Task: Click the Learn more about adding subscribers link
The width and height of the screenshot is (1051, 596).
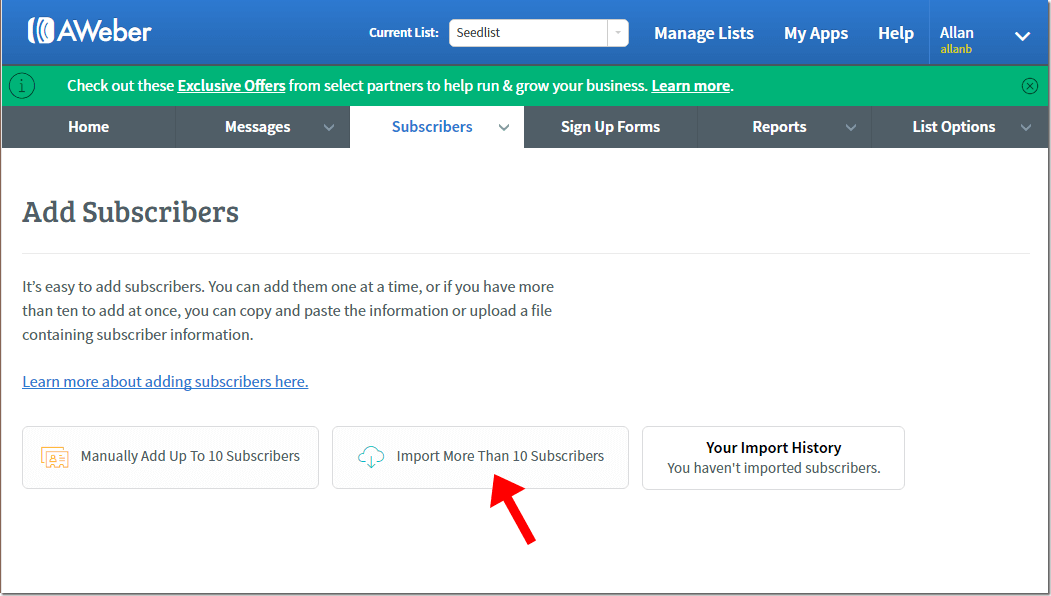Action: click(165, 381)
